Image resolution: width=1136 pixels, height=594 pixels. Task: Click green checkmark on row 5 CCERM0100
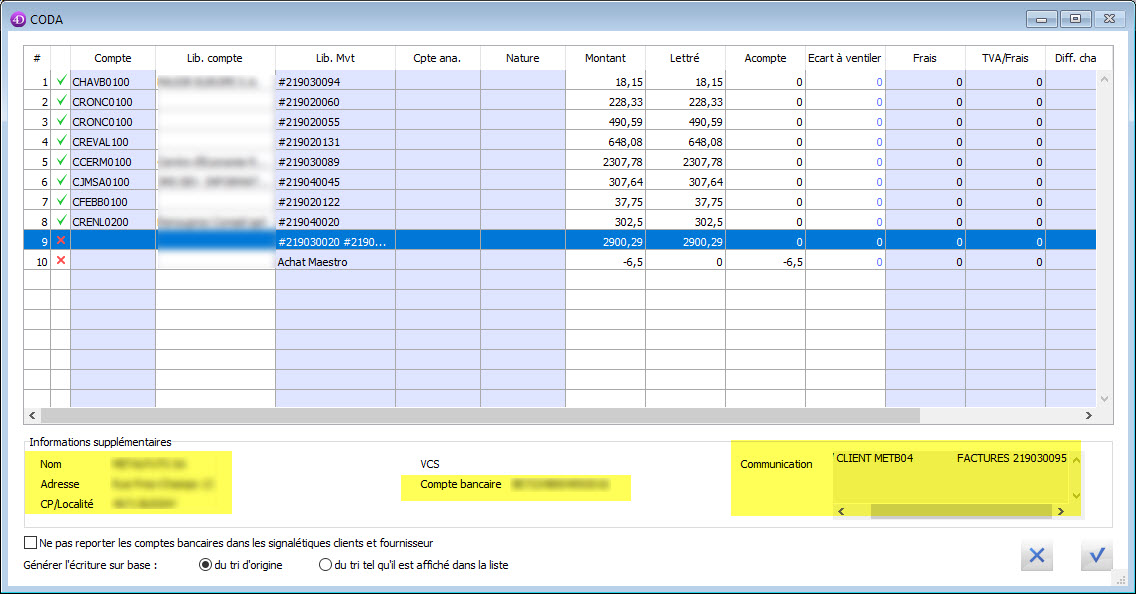point(61,161)
